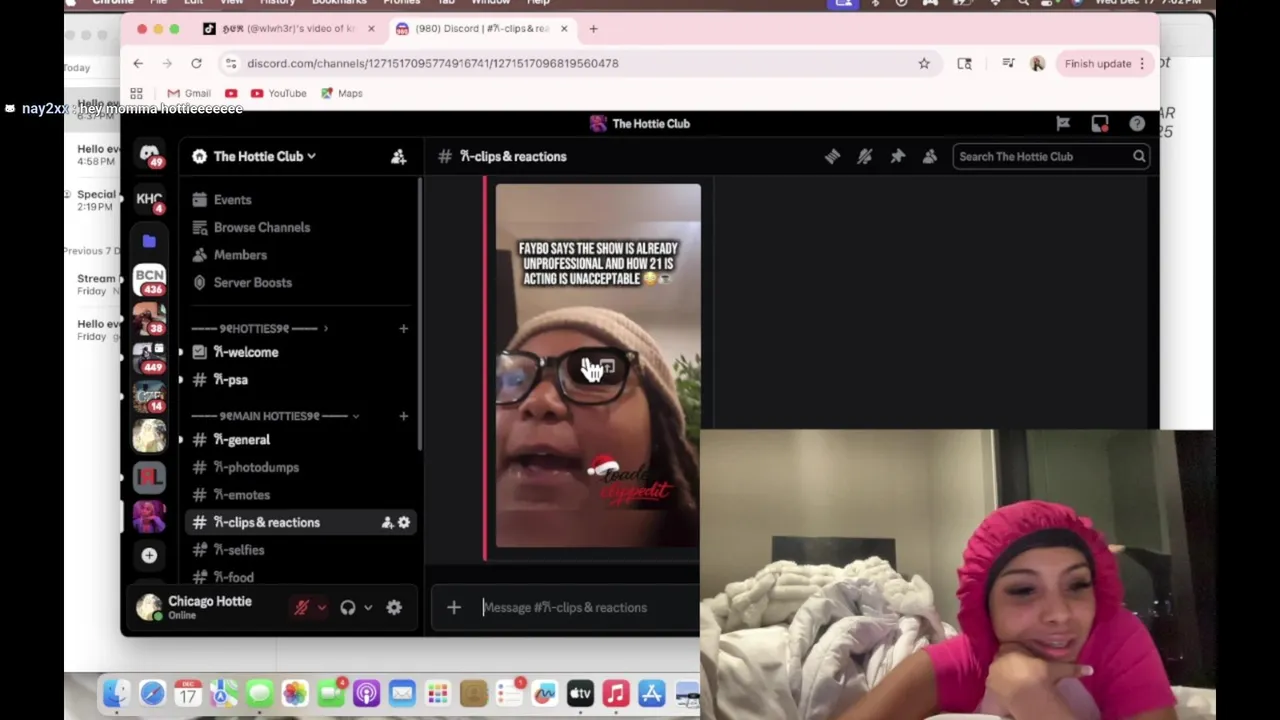This screenshot has width=1280, height=720.
Task: Open Music app in the Dock
Action: click(x=615, y=693)
